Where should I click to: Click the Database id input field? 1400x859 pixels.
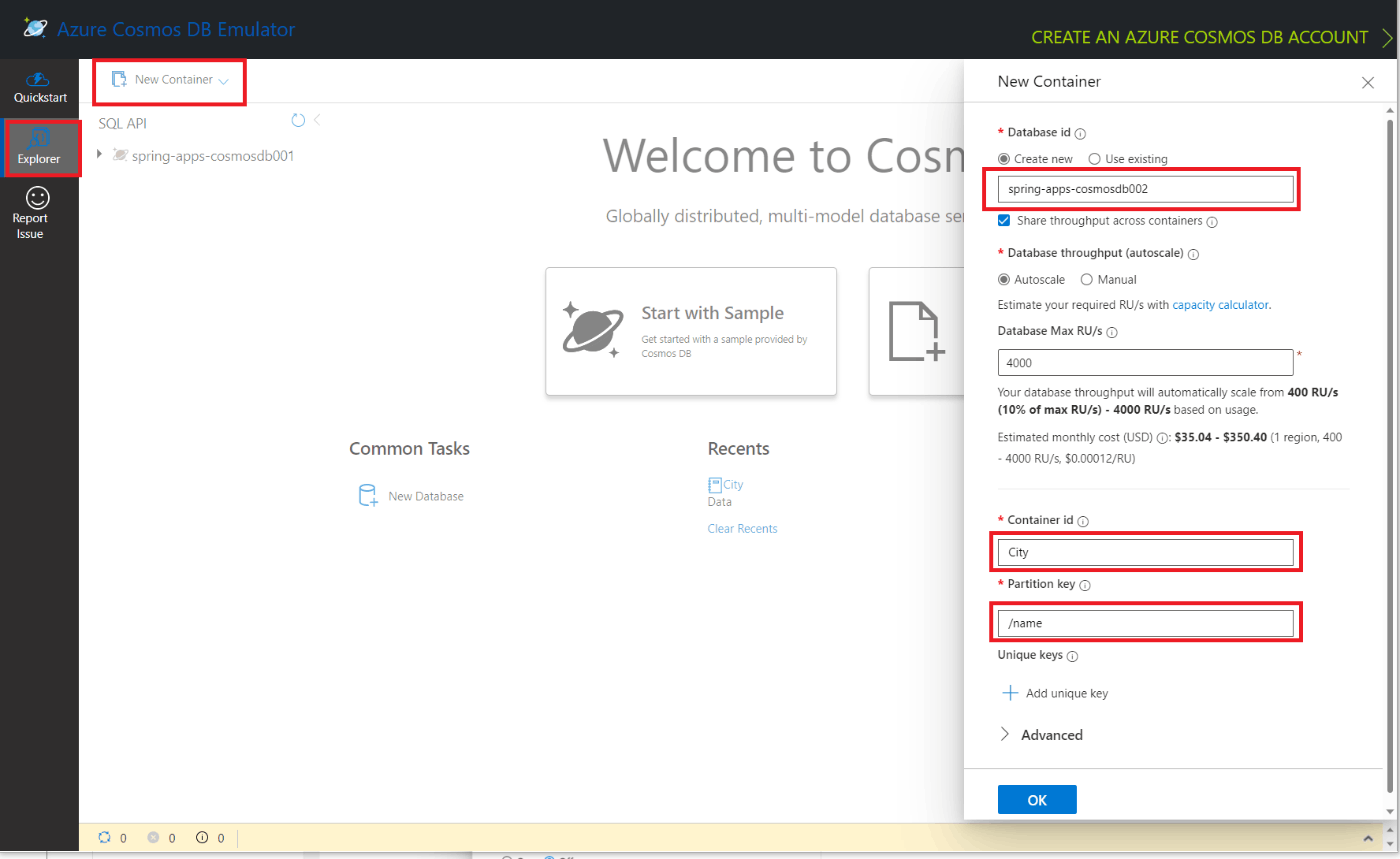(x=1146, y=188)
